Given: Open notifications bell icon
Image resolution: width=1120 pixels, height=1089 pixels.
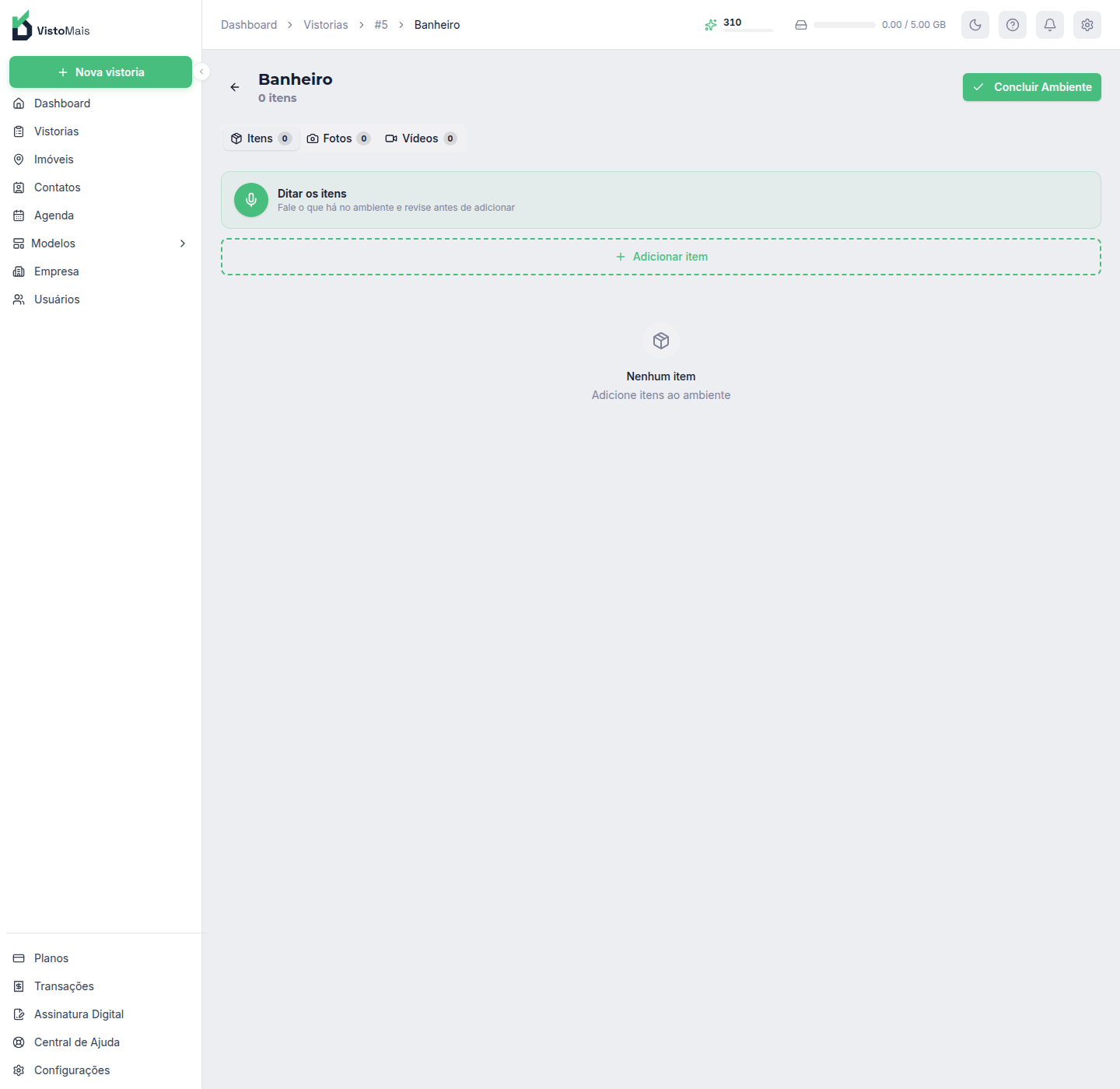Looking at the screenshot, I should click(x=1050, y=25).
